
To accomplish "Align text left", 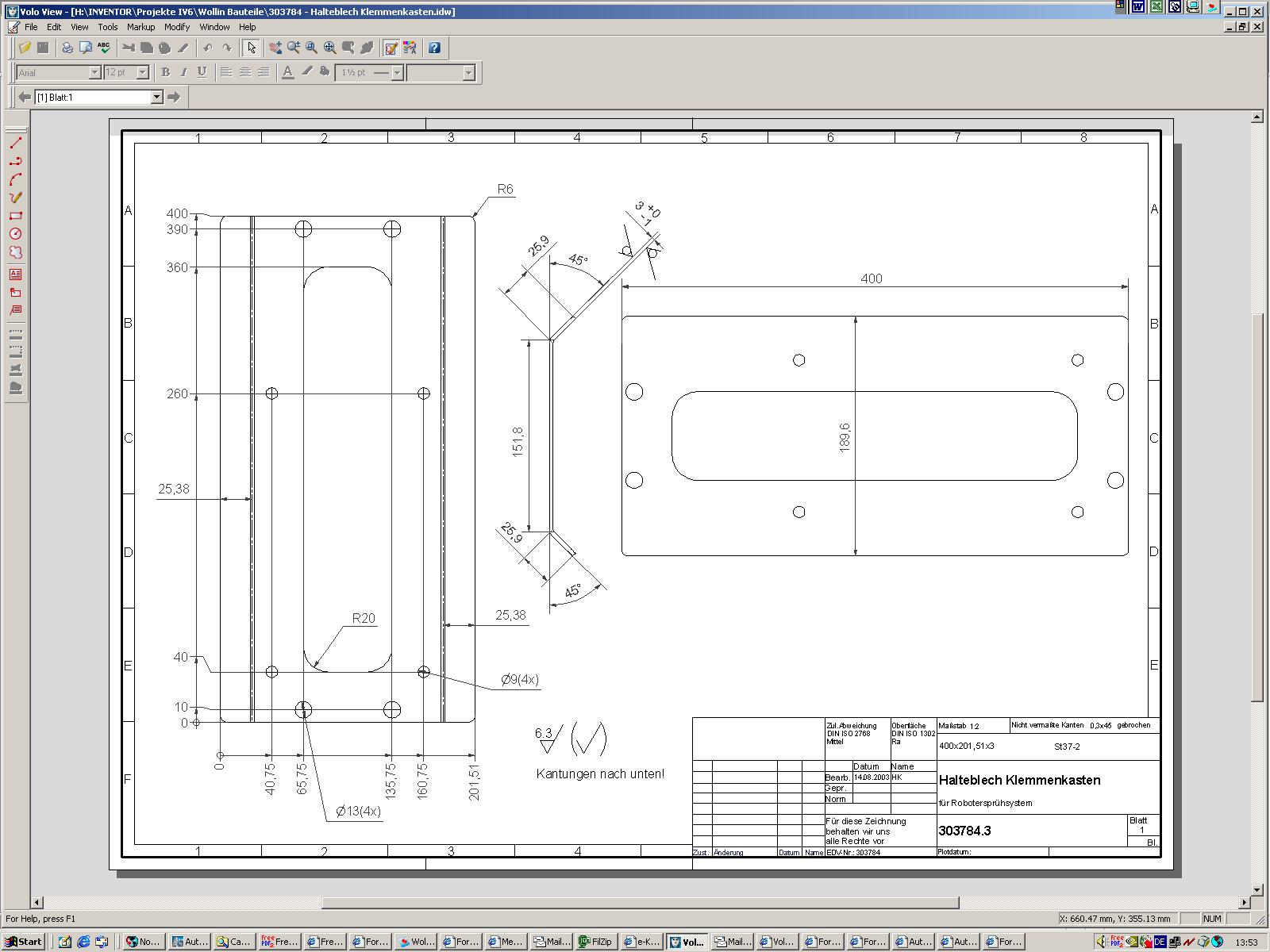I will (226, 72).
